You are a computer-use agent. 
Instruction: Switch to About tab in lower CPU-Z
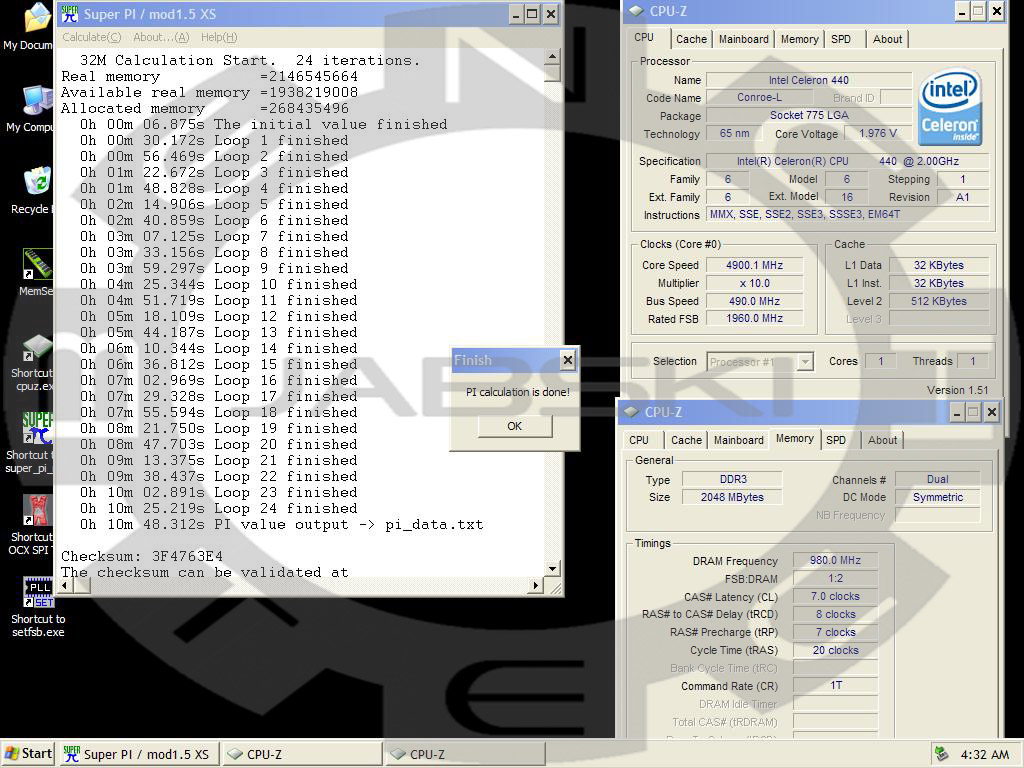point(882,440)
